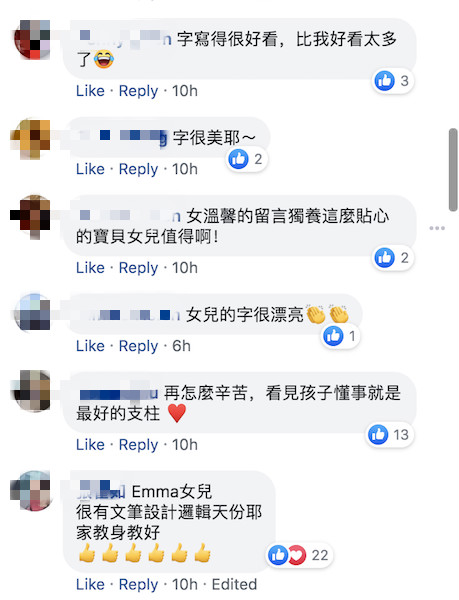
Task: Open pixelated avatar of top commenter
Action: (32, 40)
